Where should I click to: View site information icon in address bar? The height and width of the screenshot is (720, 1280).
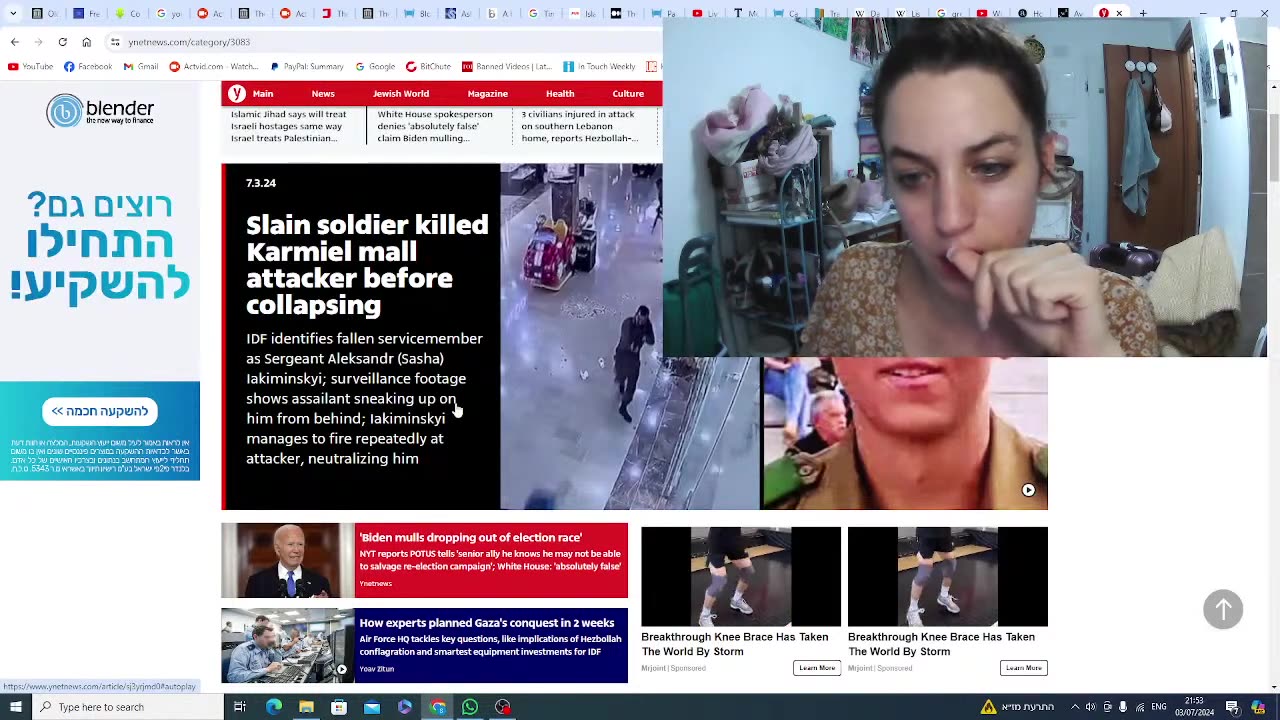pos(115,42)
